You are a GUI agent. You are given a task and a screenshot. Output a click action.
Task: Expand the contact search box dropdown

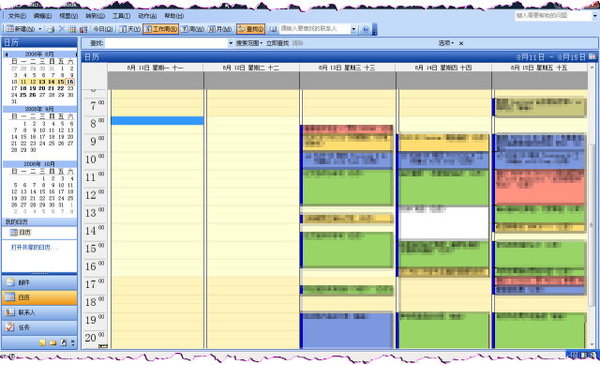click(354, 29)
